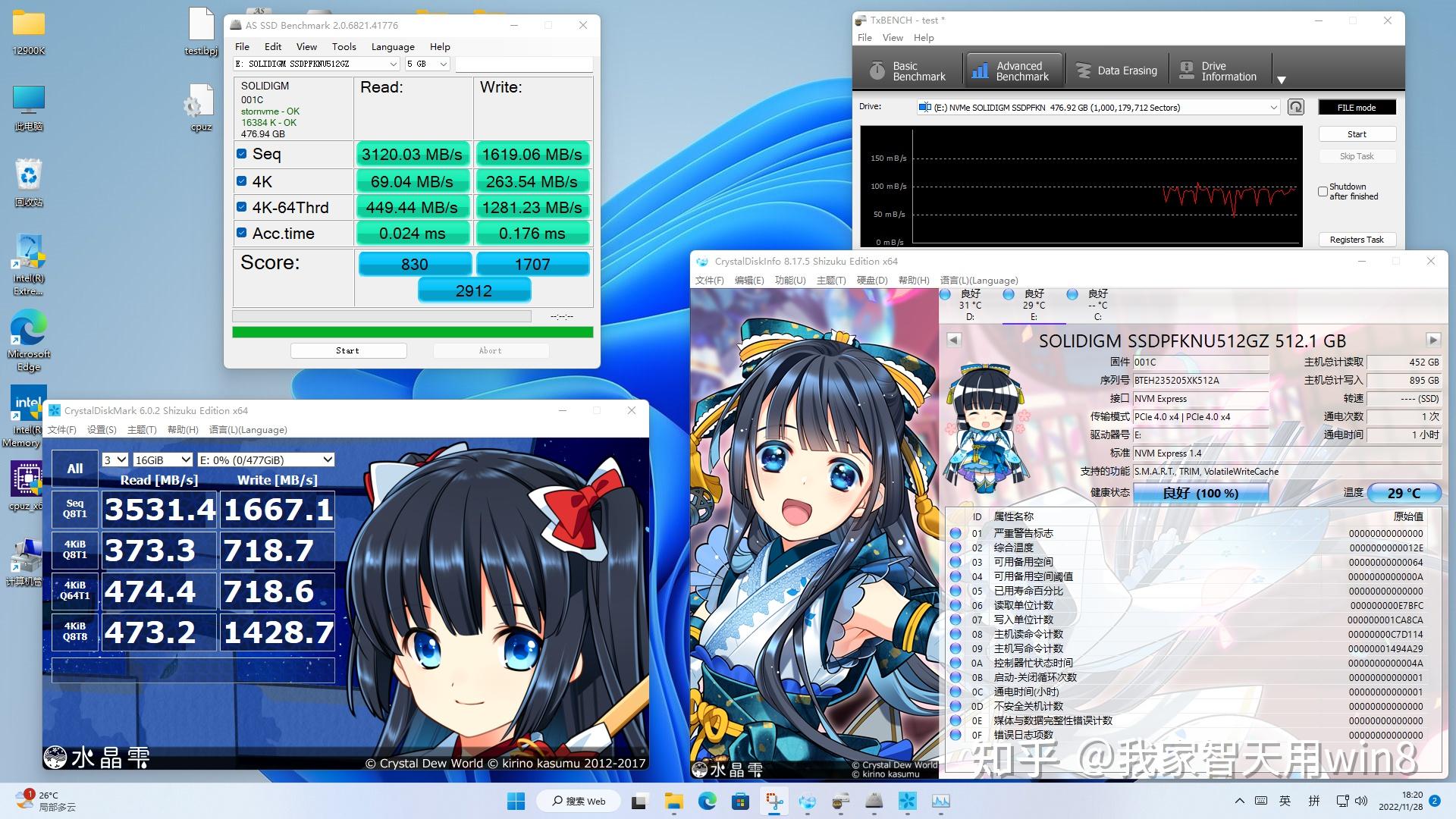Open Basic Benchmark in TxBENCH
Viewport: 1456px width, 819px height.
907,69
